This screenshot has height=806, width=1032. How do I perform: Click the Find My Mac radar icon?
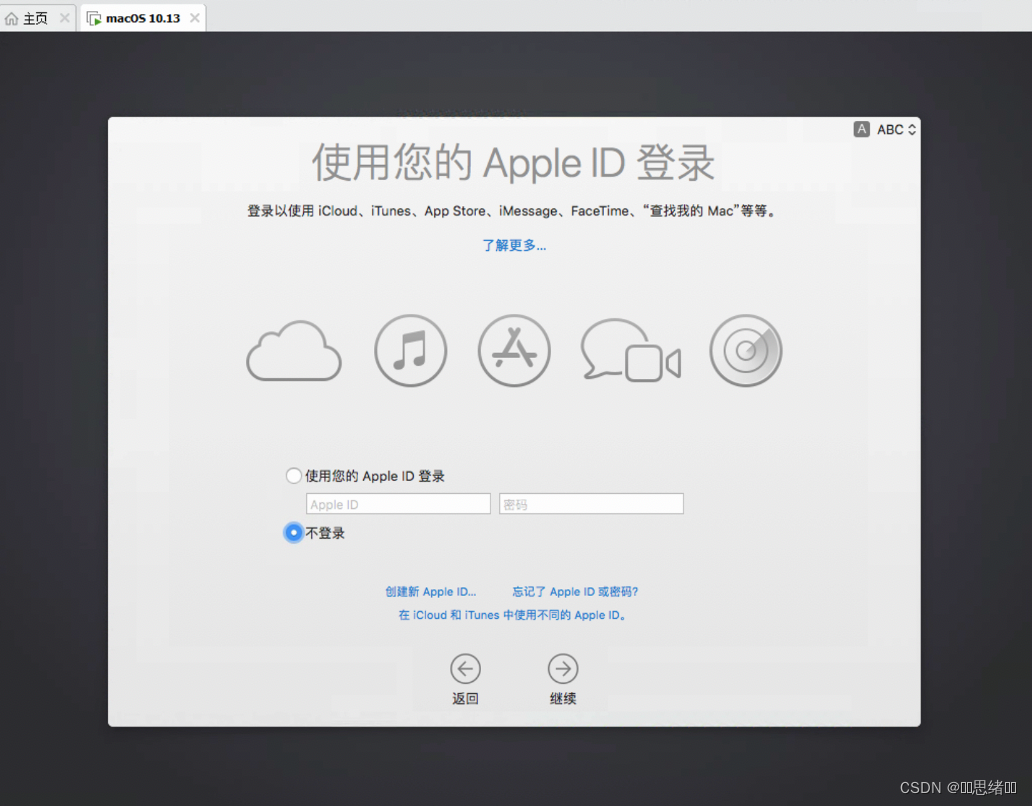click(x=746, y=350)
